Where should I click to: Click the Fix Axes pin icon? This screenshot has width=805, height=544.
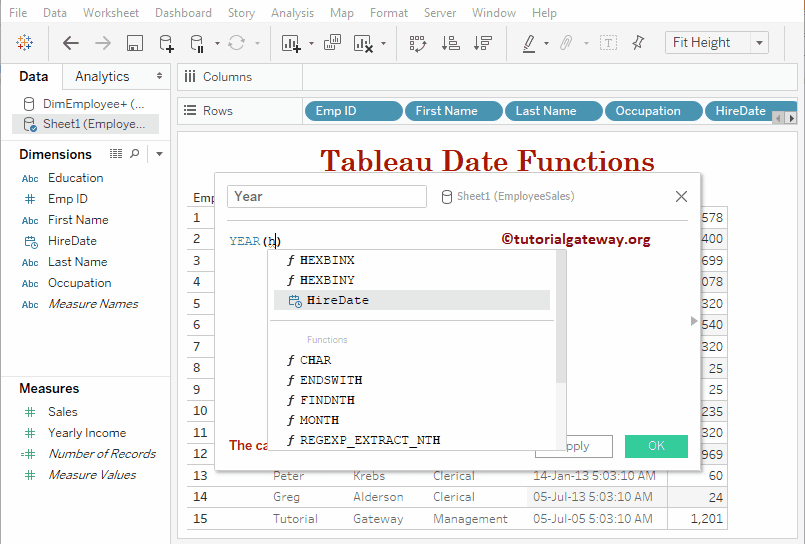point(638,43)
